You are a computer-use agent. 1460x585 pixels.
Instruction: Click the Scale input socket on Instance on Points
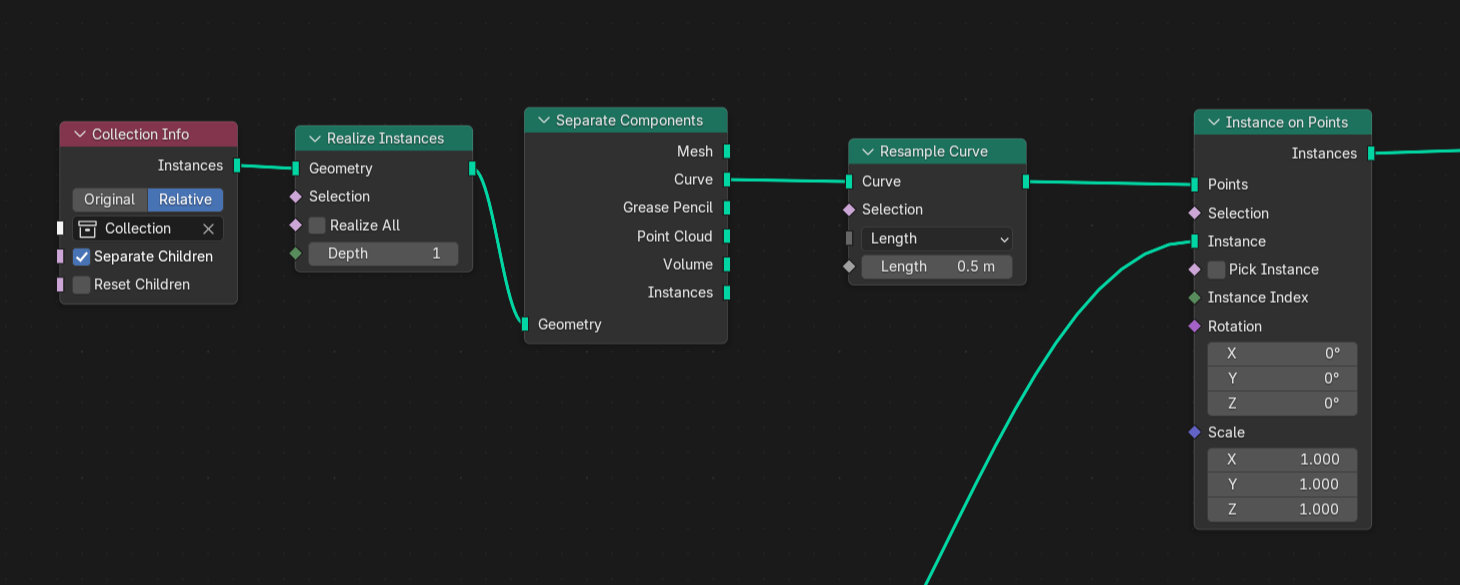pyautogui.click(x=1194, y=432)
